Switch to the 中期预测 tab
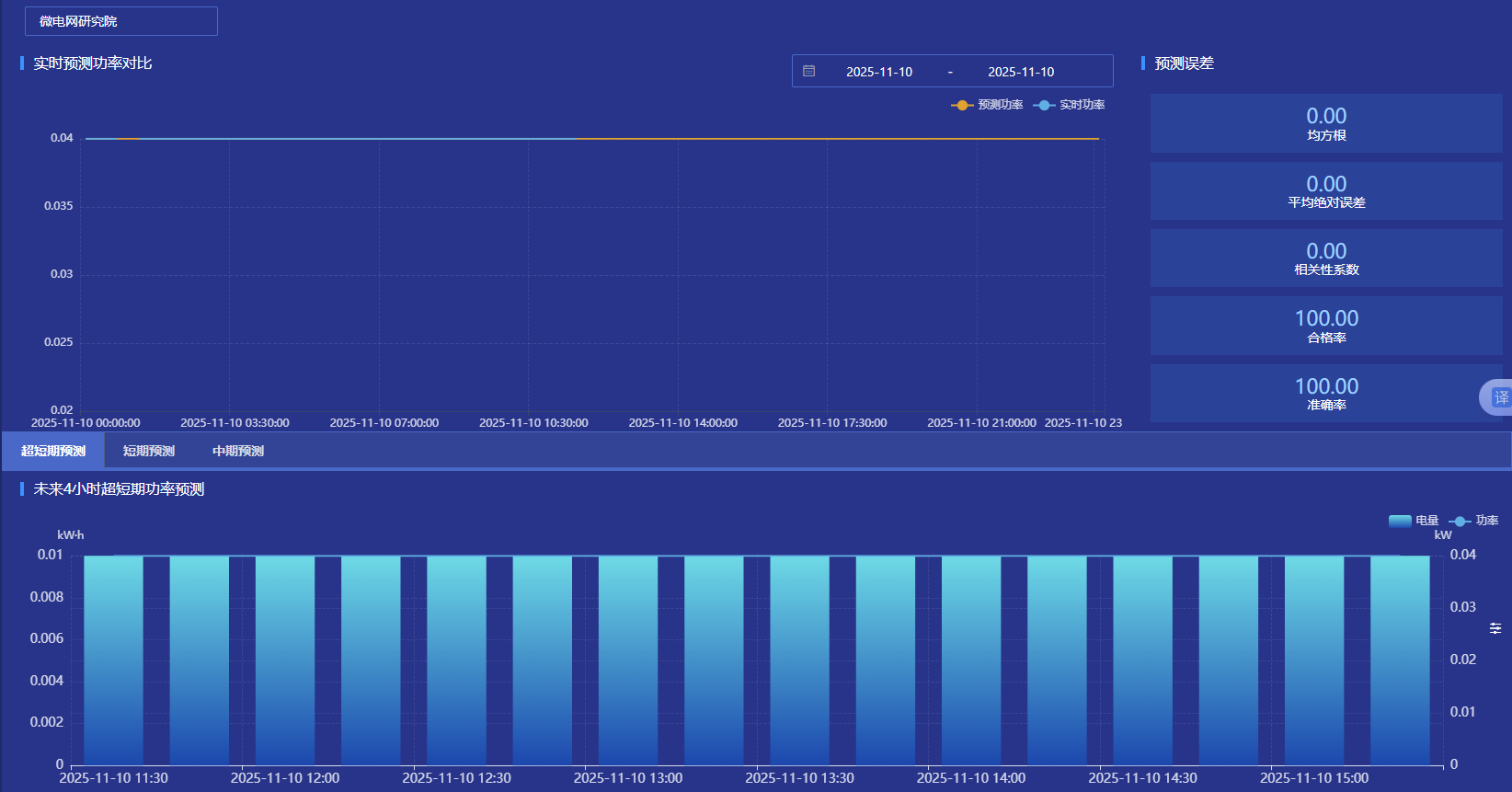 pos(238,451)
